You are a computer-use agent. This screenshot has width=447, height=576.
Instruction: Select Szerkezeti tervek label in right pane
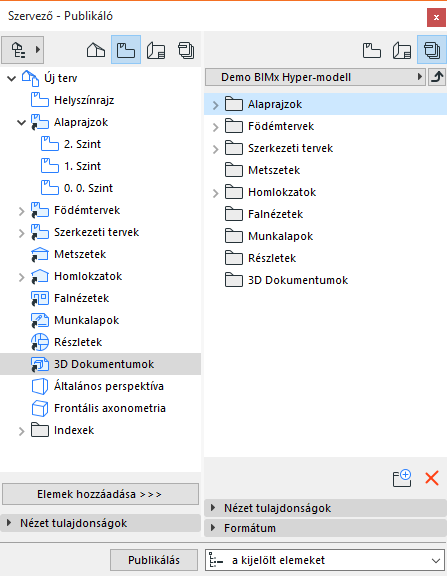291,148
